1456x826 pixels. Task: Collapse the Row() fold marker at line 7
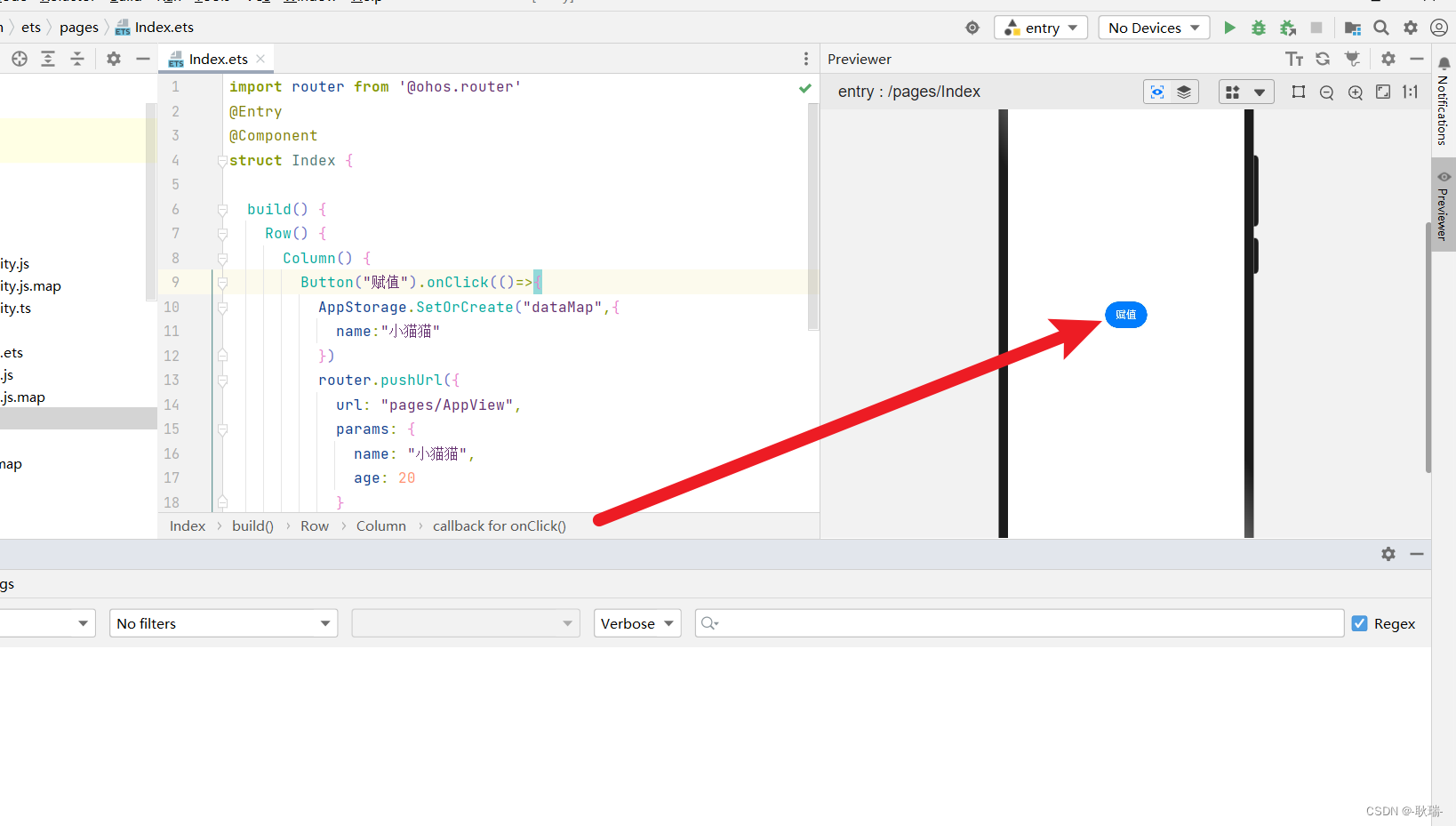tap(222, 234)
